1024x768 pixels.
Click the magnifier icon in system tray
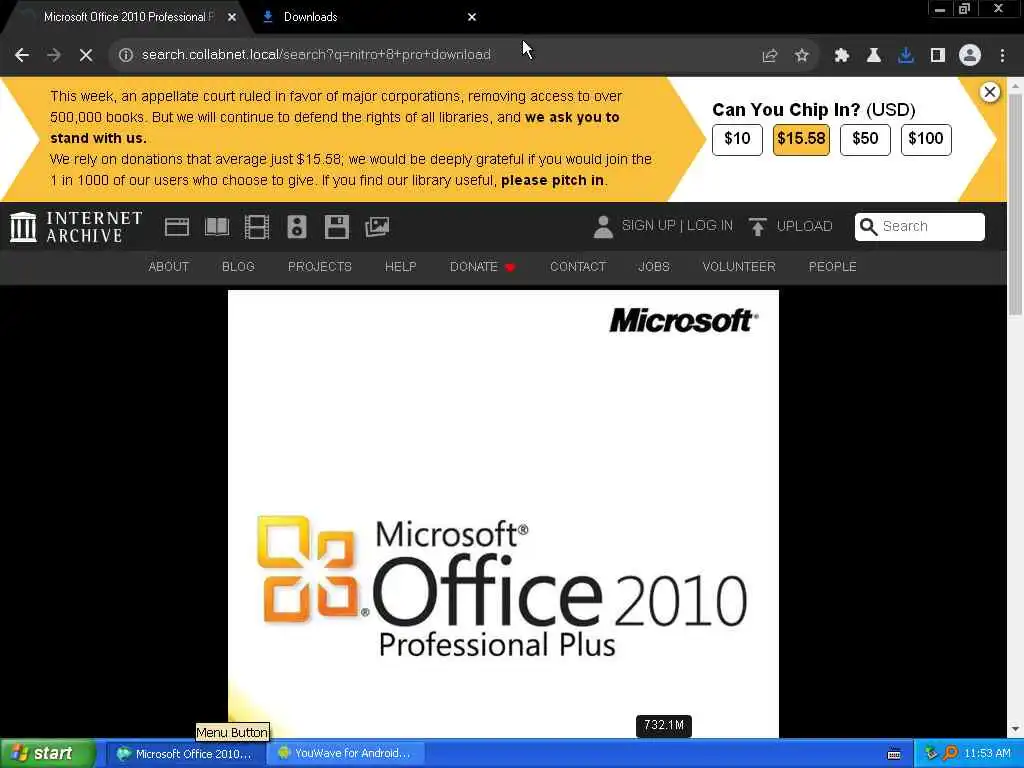(x=951, y=754)
